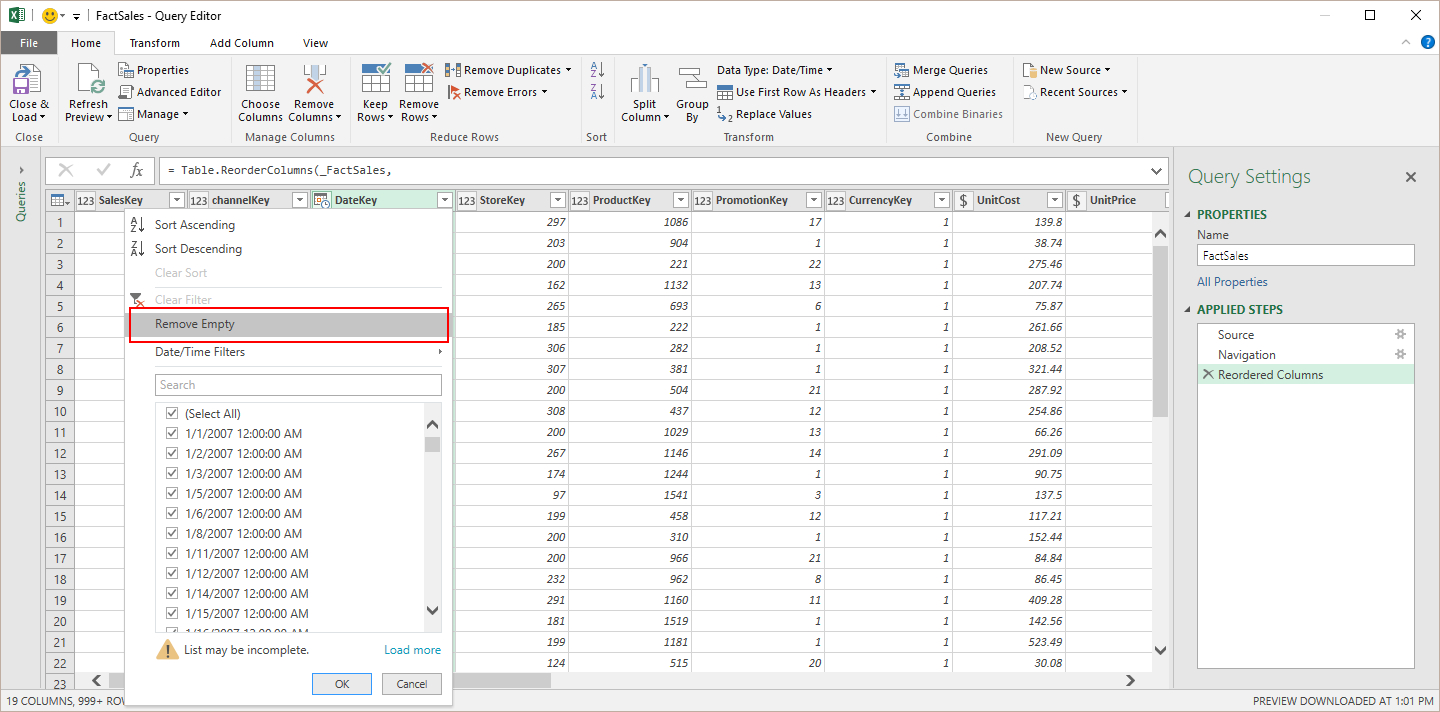Image resolution: width=1440 pixels, height=712 pixels.
Task: Uncheck the 1/11/2007 date value
Action: tap(172, 553)
